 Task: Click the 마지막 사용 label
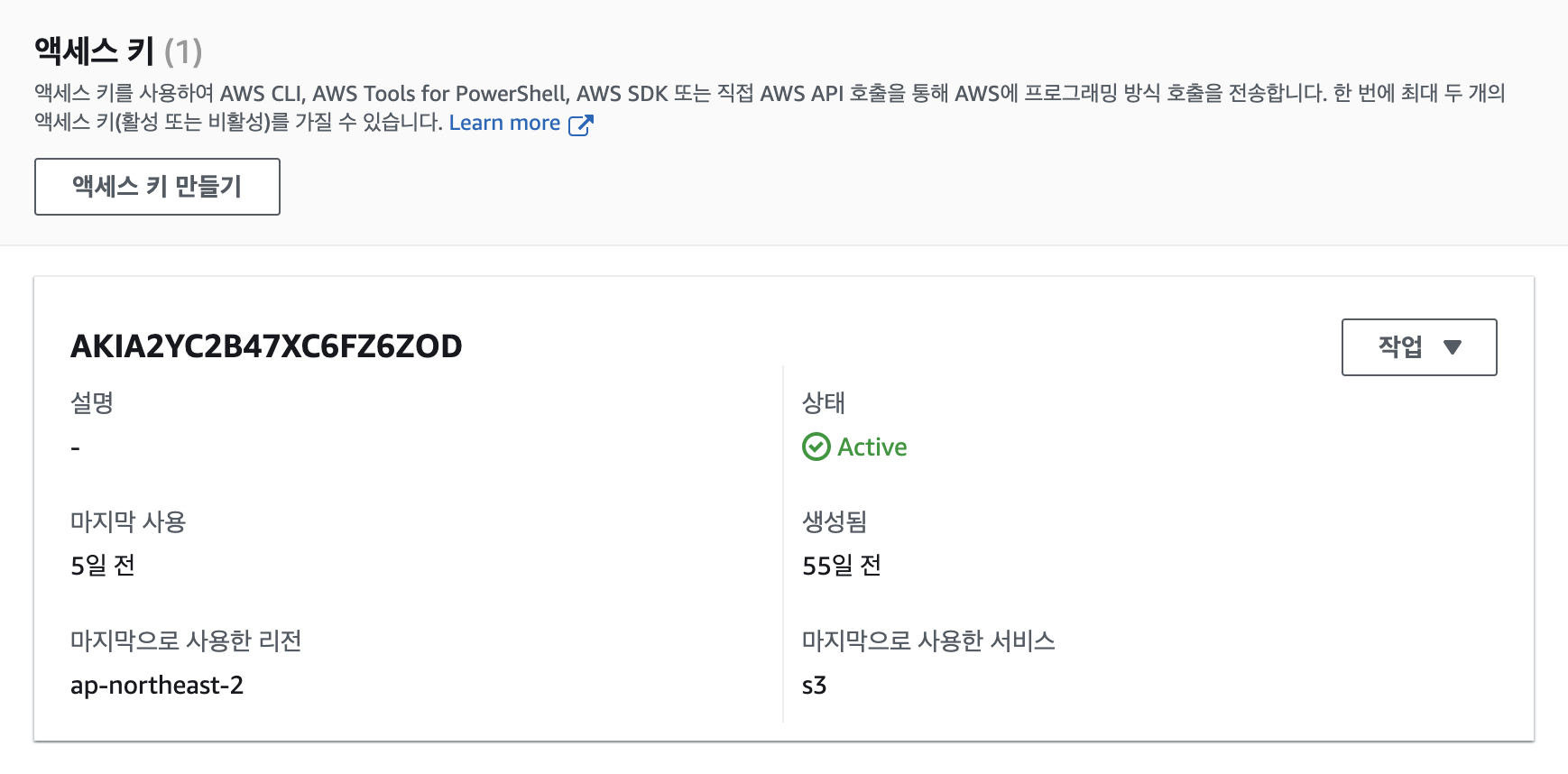coord(128,521)
